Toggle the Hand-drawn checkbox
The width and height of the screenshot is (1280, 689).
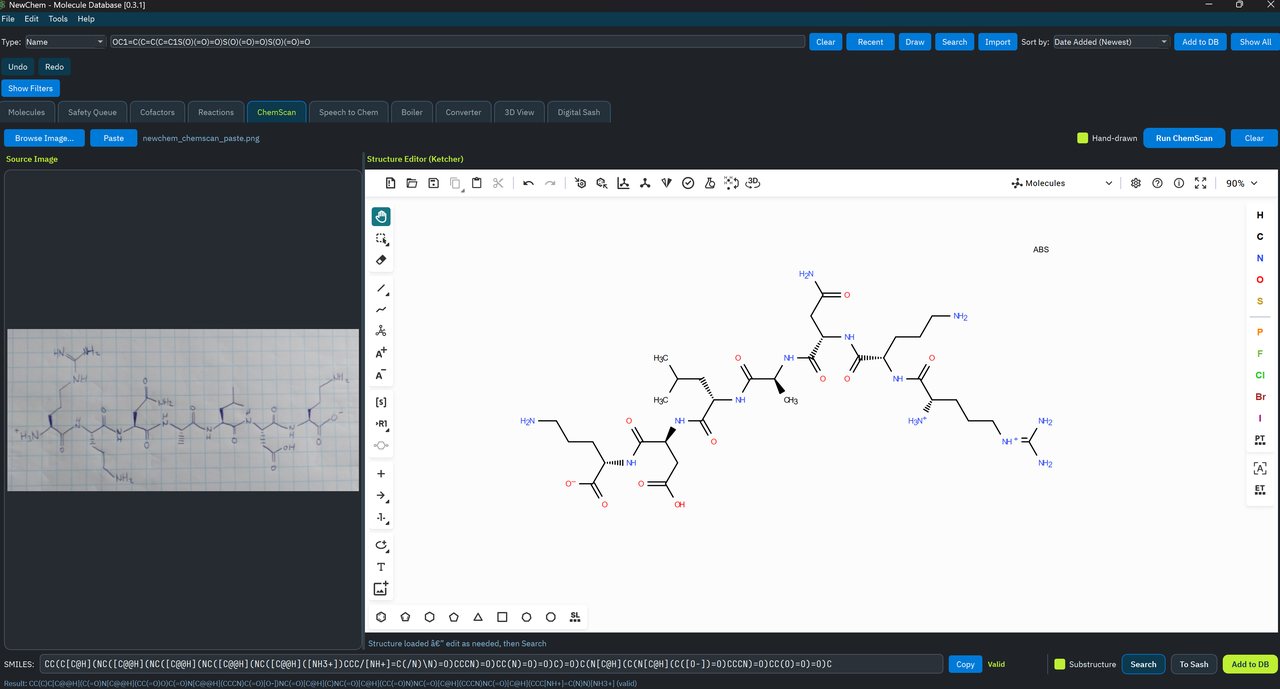click(x=1082, y=138)
